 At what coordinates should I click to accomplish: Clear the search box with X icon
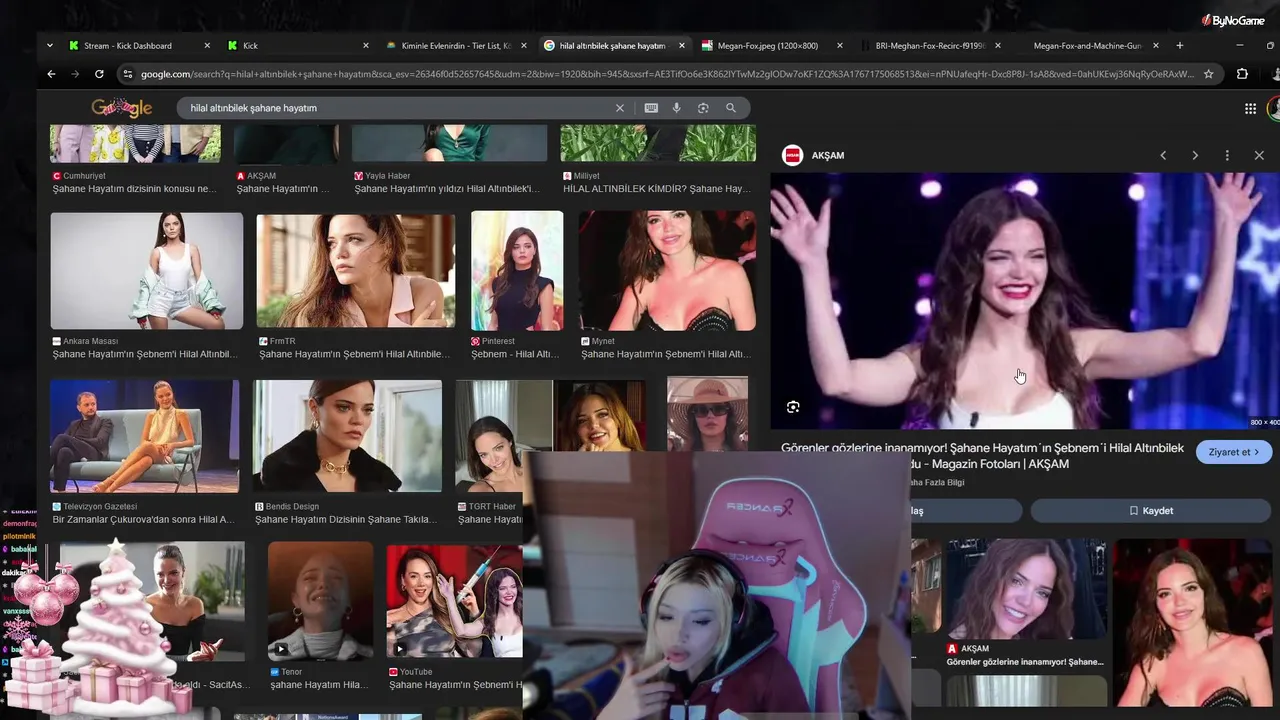tap(619, 108)
